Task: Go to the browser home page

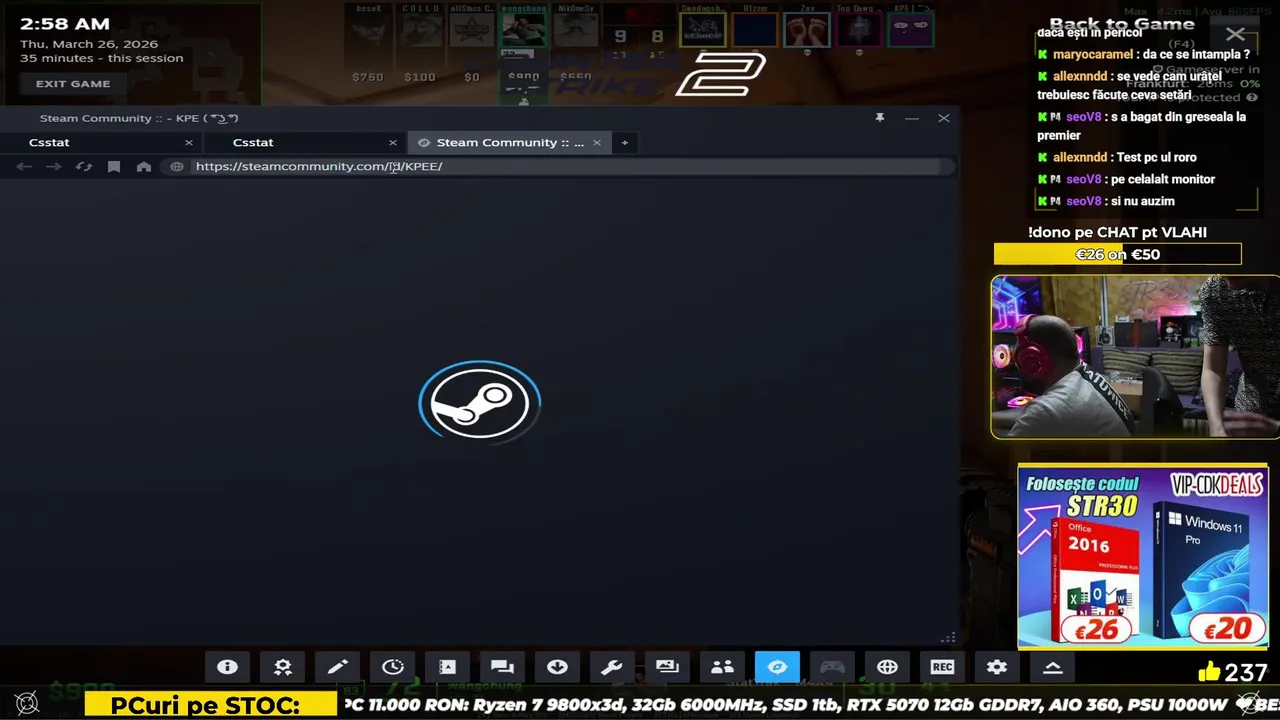Action: tap(144, 166)
